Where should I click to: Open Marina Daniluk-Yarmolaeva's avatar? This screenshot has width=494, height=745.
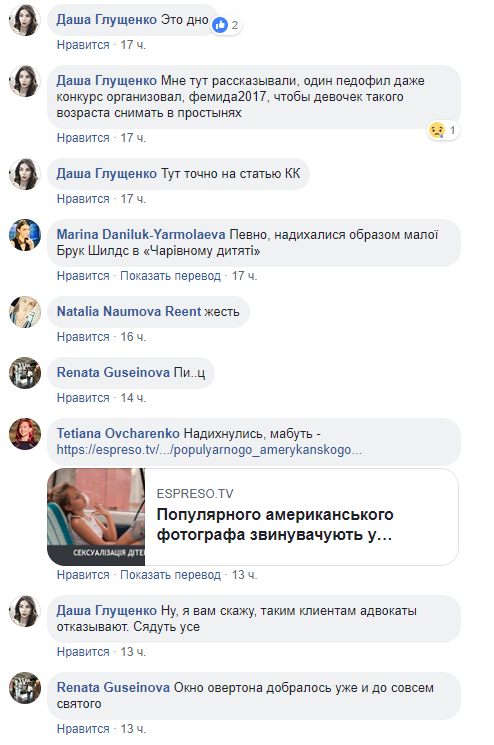click(25, 235)
